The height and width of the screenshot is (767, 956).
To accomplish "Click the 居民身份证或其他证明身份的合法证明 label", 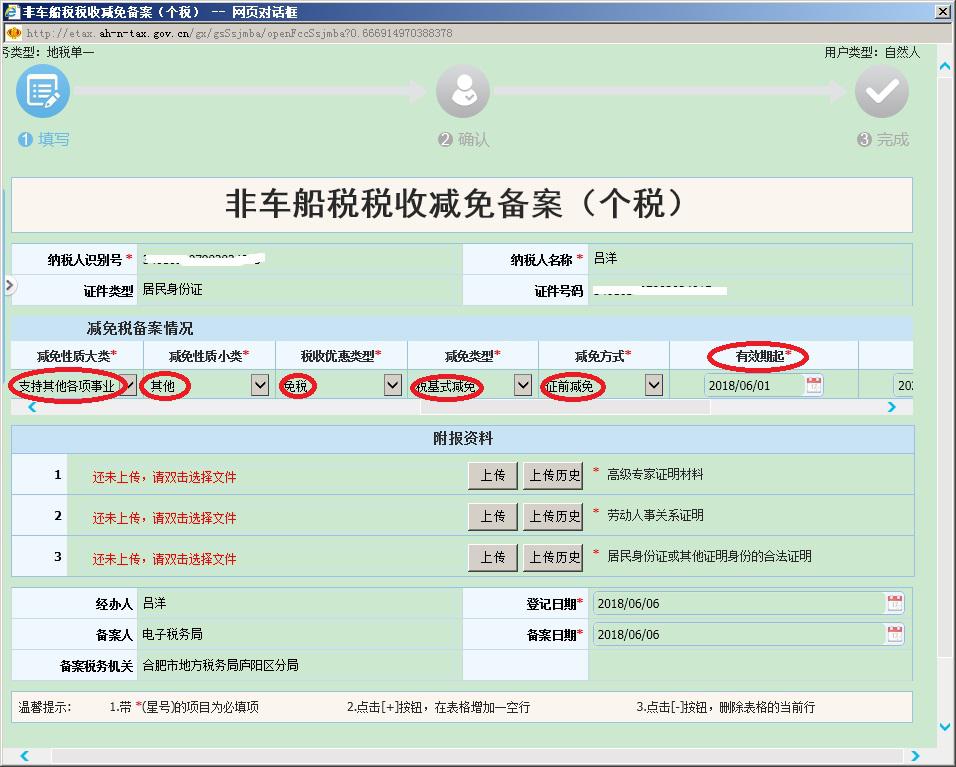I will click(x=710, y=556).
